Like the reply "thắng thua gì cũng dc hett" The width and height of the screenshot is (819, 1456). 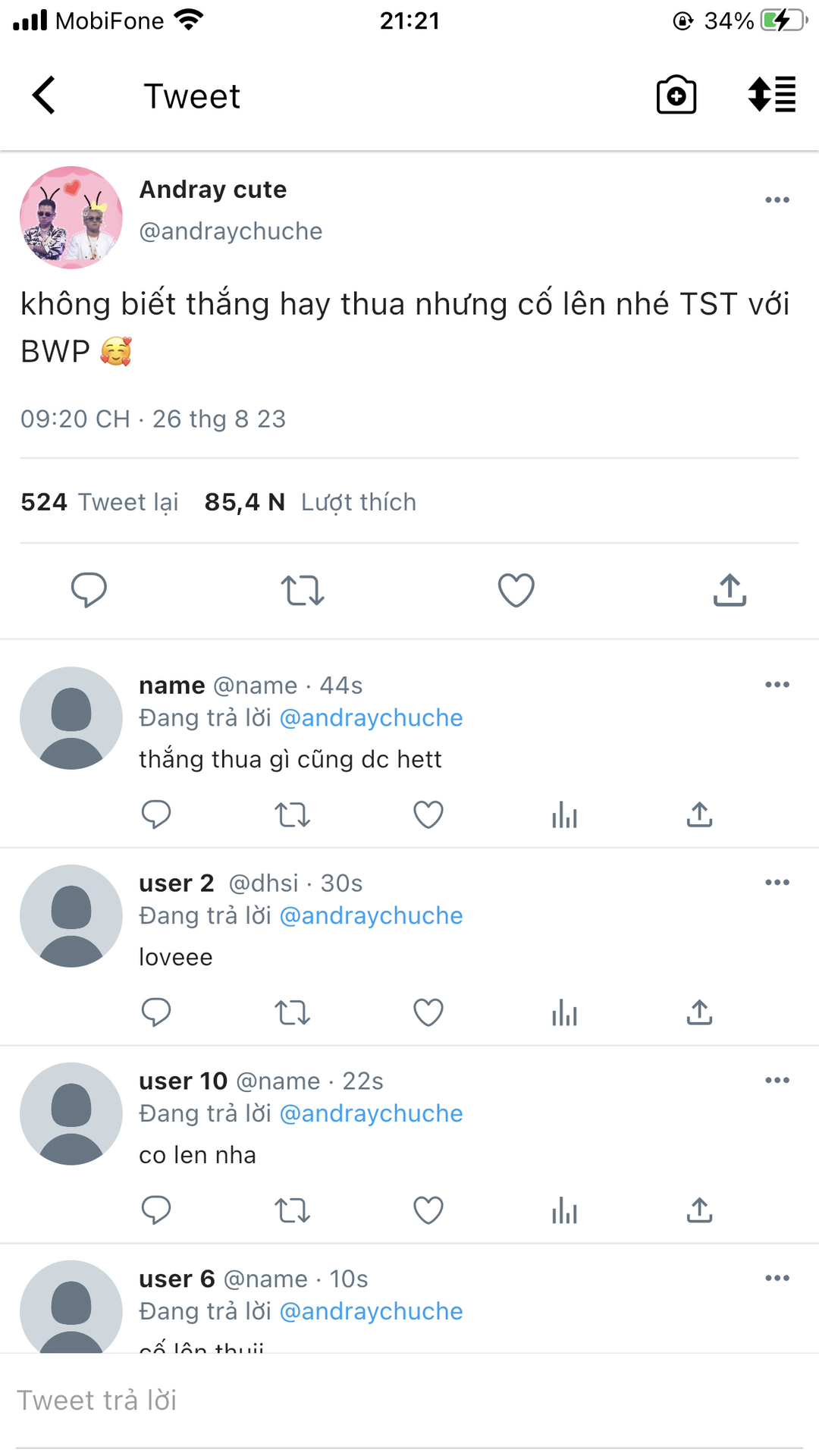428,815
